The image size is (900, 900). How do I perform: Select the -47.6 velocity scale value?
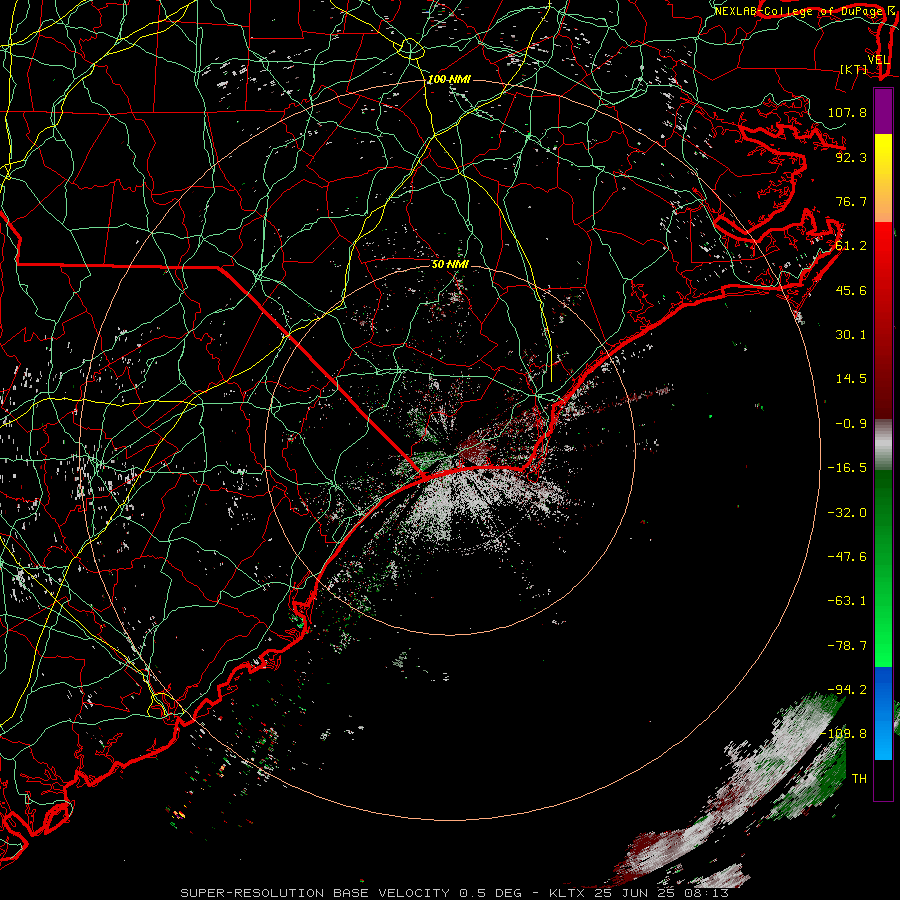click(847, 557)
